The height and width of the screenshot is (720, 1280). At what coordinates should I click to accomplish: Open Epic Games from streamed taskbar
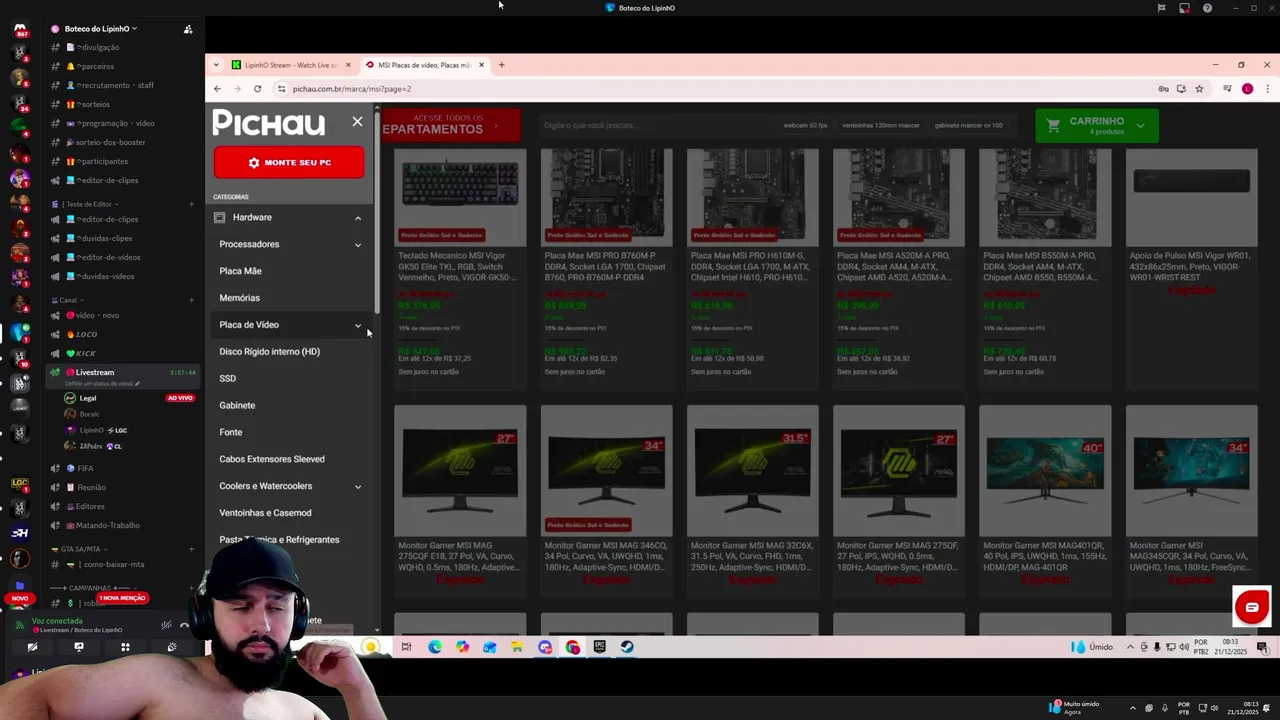pos(600,647)
